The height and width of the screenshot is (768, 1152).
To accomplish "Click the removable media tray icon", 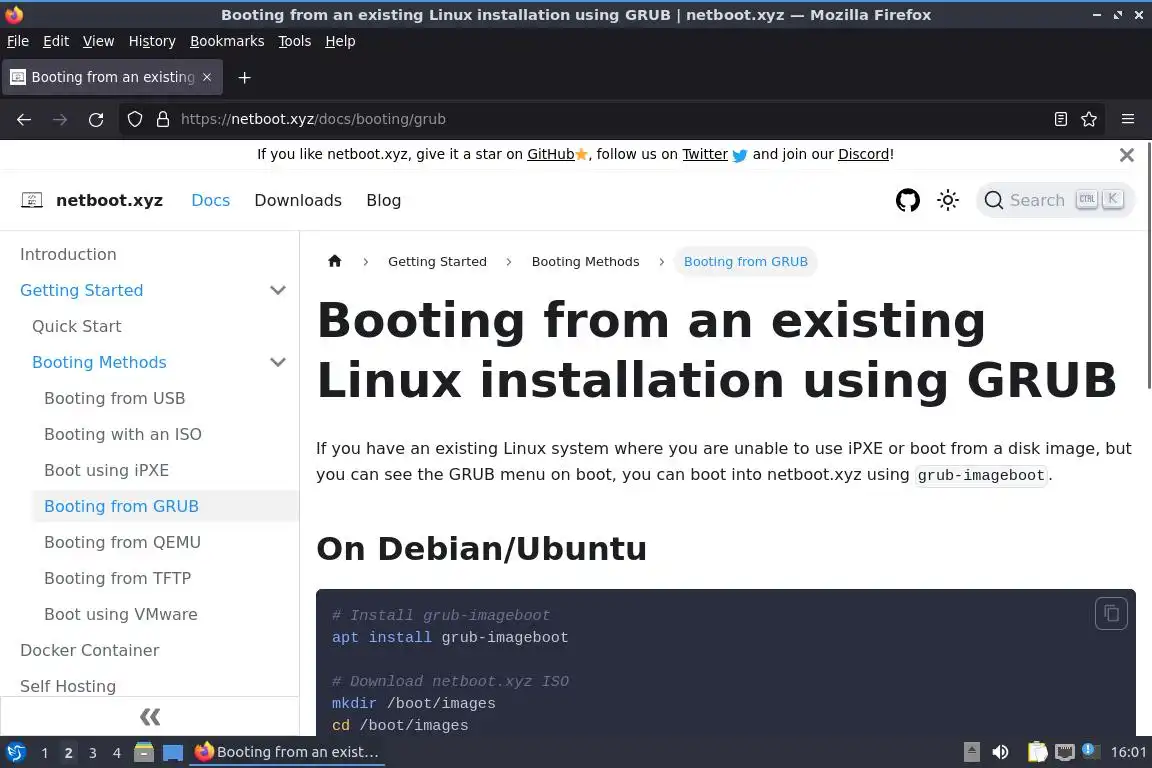I will coord(971,752).
